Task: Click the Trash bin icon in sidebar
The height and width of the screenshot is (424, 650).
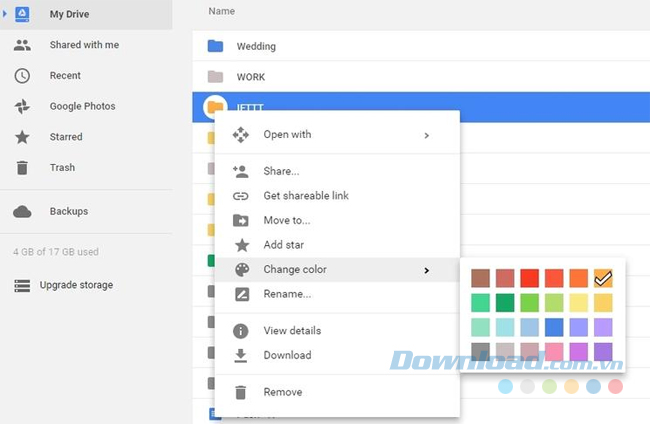Action: click(22, 168)
